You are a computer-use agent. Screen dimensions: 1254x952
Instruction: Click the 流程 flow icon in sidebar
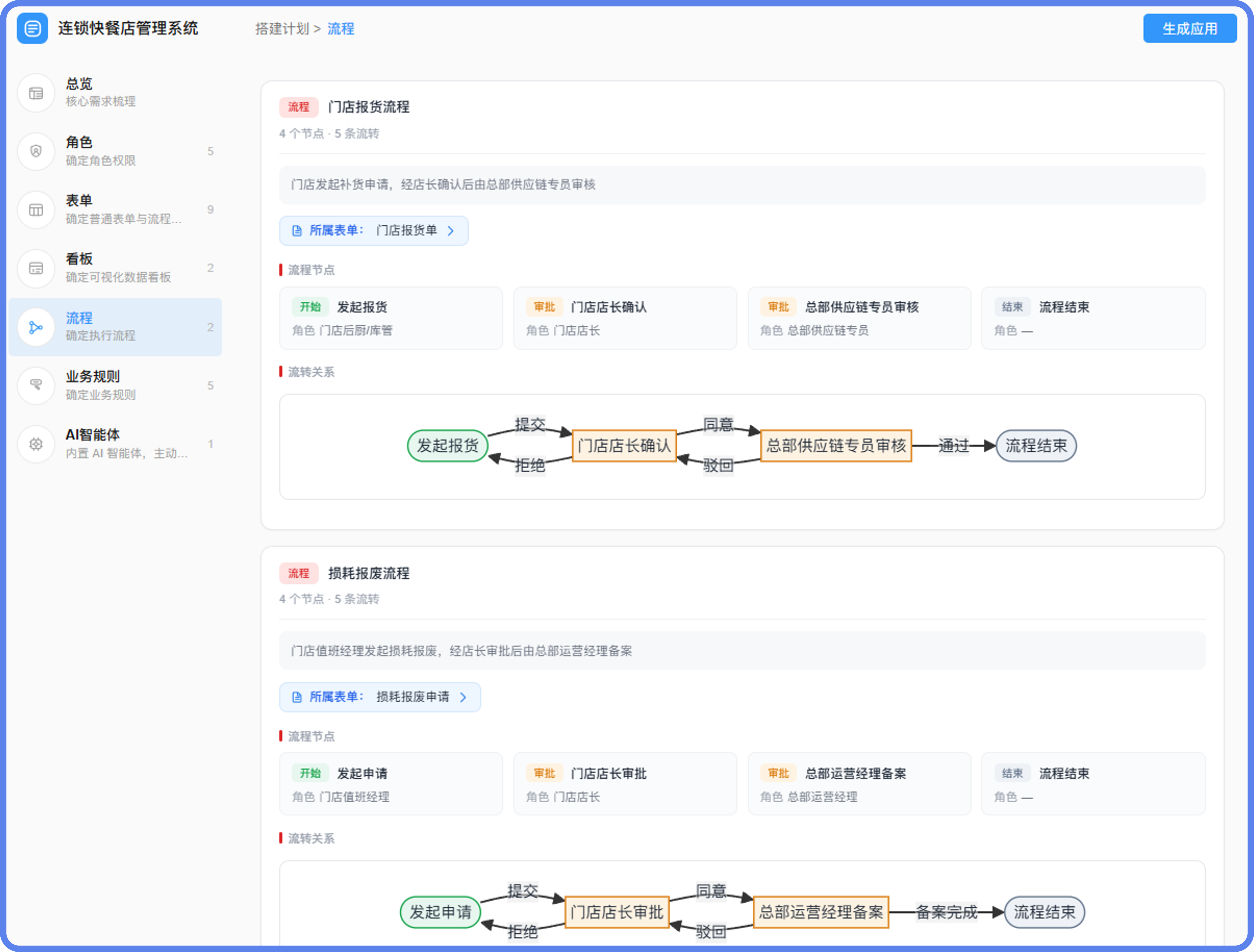coord(36,327)
